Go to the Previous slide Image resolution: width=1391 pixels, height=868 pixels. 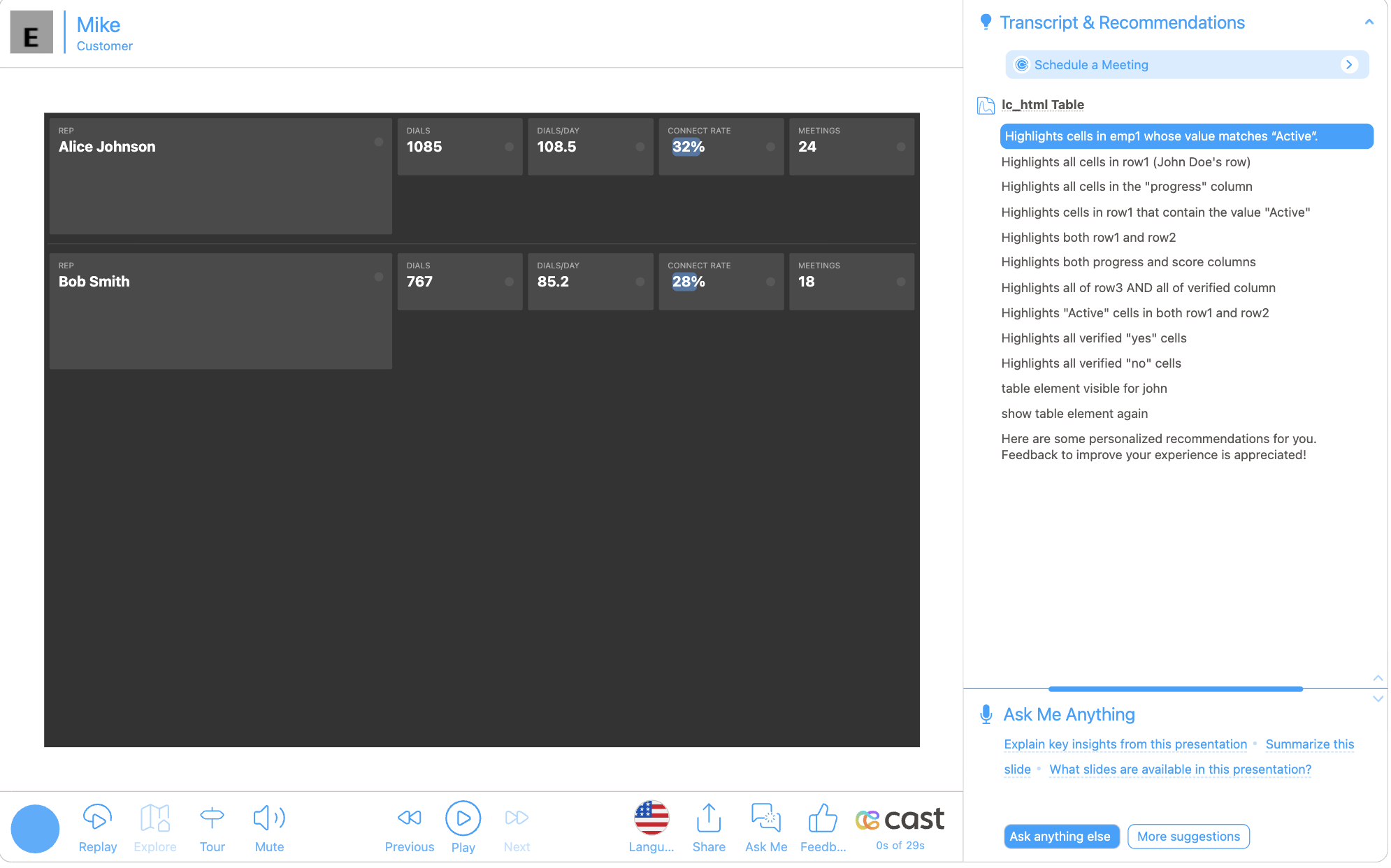pos(410,818)
